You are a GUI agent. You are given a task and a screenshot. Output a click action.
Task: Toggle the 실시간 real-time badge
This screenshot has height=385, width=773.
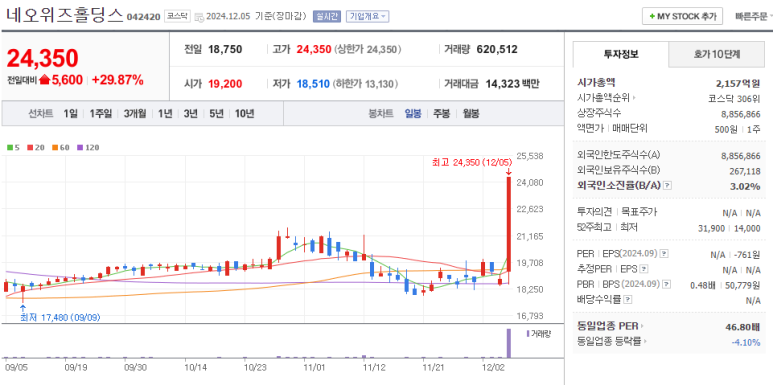pyautogui.click(x=327, y=16)
